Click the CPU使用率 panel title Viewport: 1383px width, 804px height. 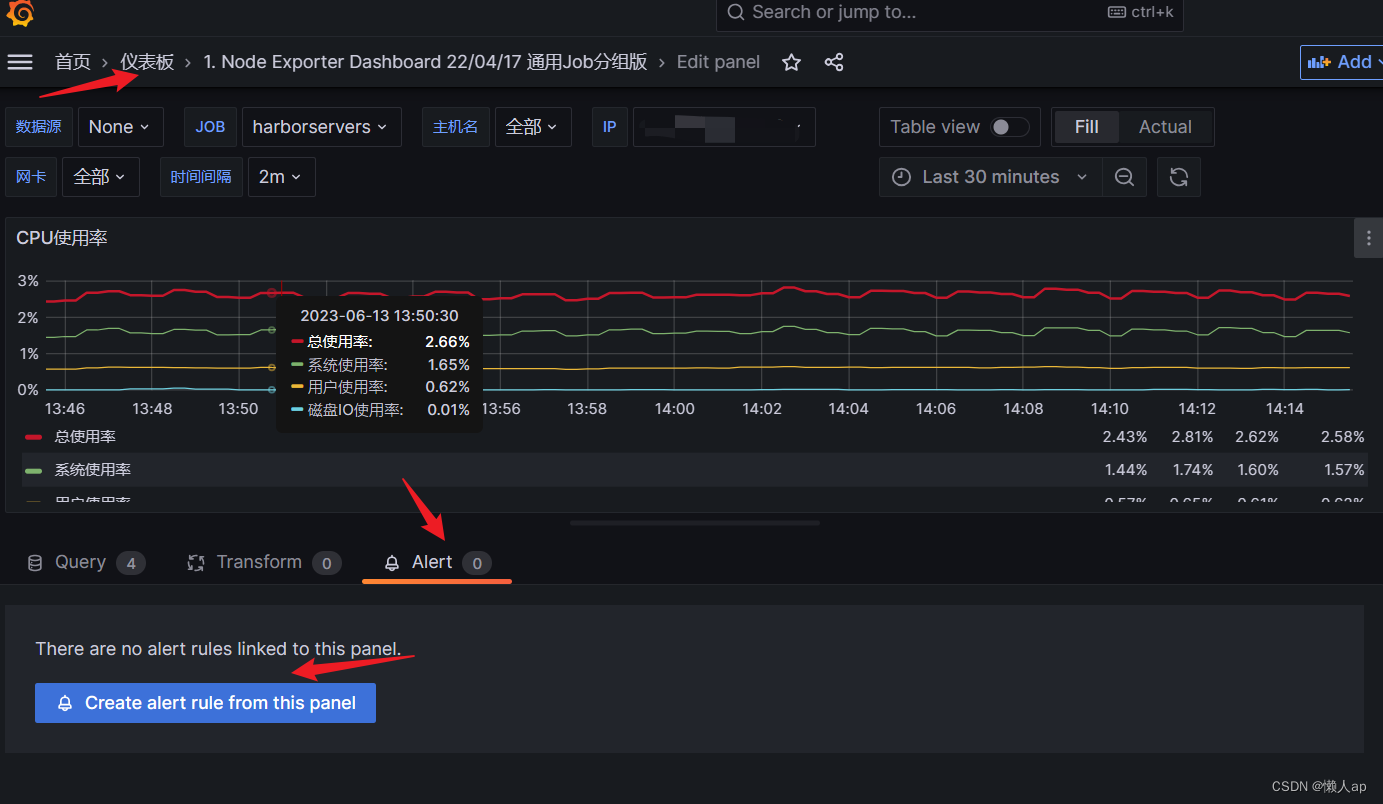[x=62, y=238]
